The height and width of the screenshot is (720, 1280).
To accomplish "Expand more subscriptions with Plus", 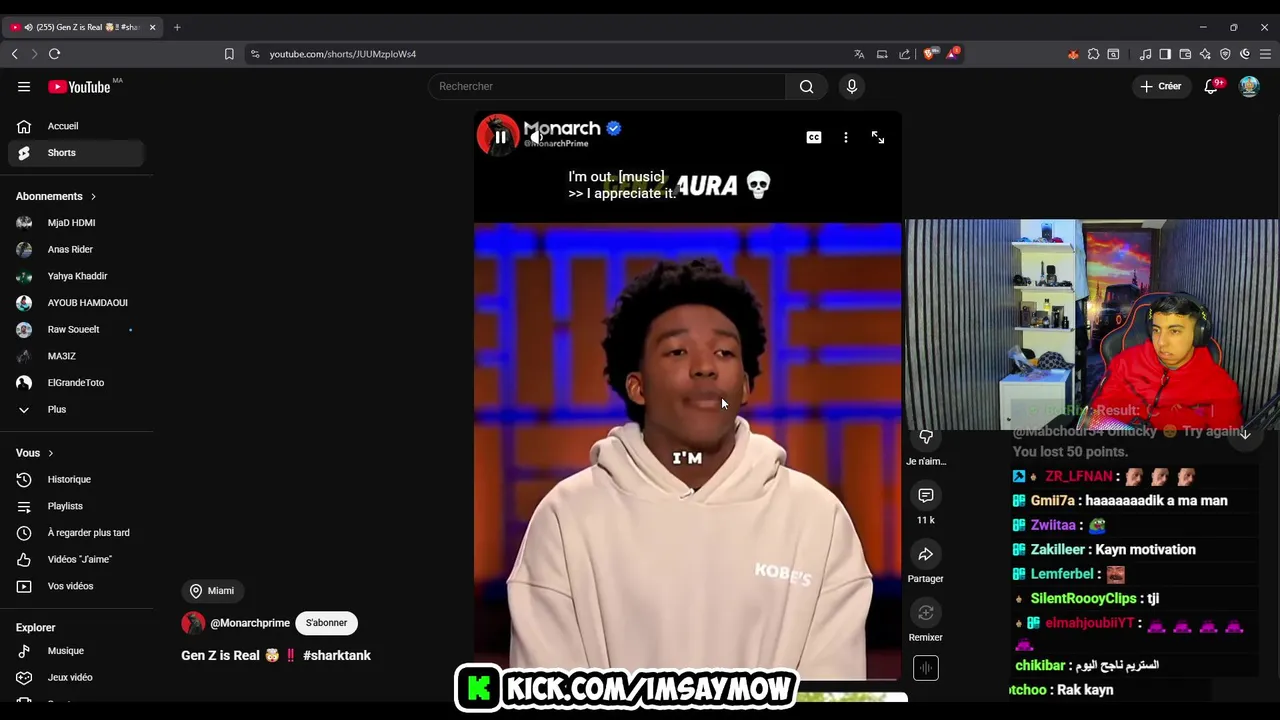I will [76, 410].
